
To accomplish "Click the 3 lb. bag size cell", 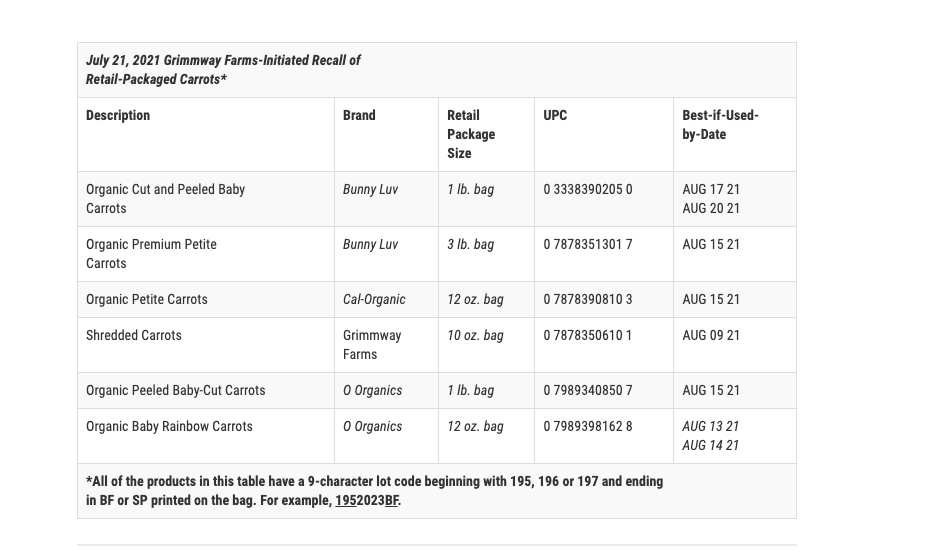I will [470, 244].
